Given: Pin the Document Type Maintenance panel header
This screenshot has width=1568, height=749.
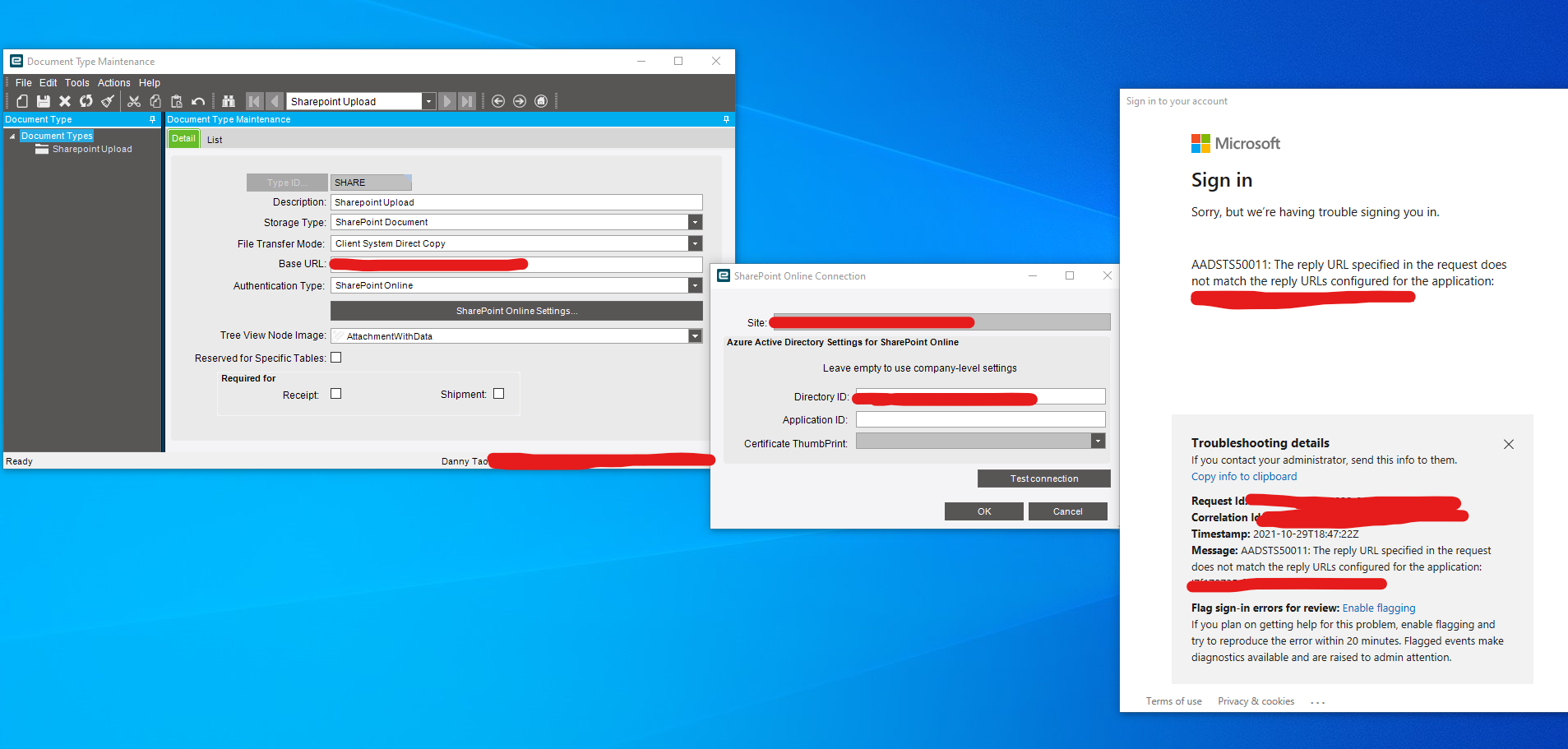Looking at the screenshot, I should (726, 119).
